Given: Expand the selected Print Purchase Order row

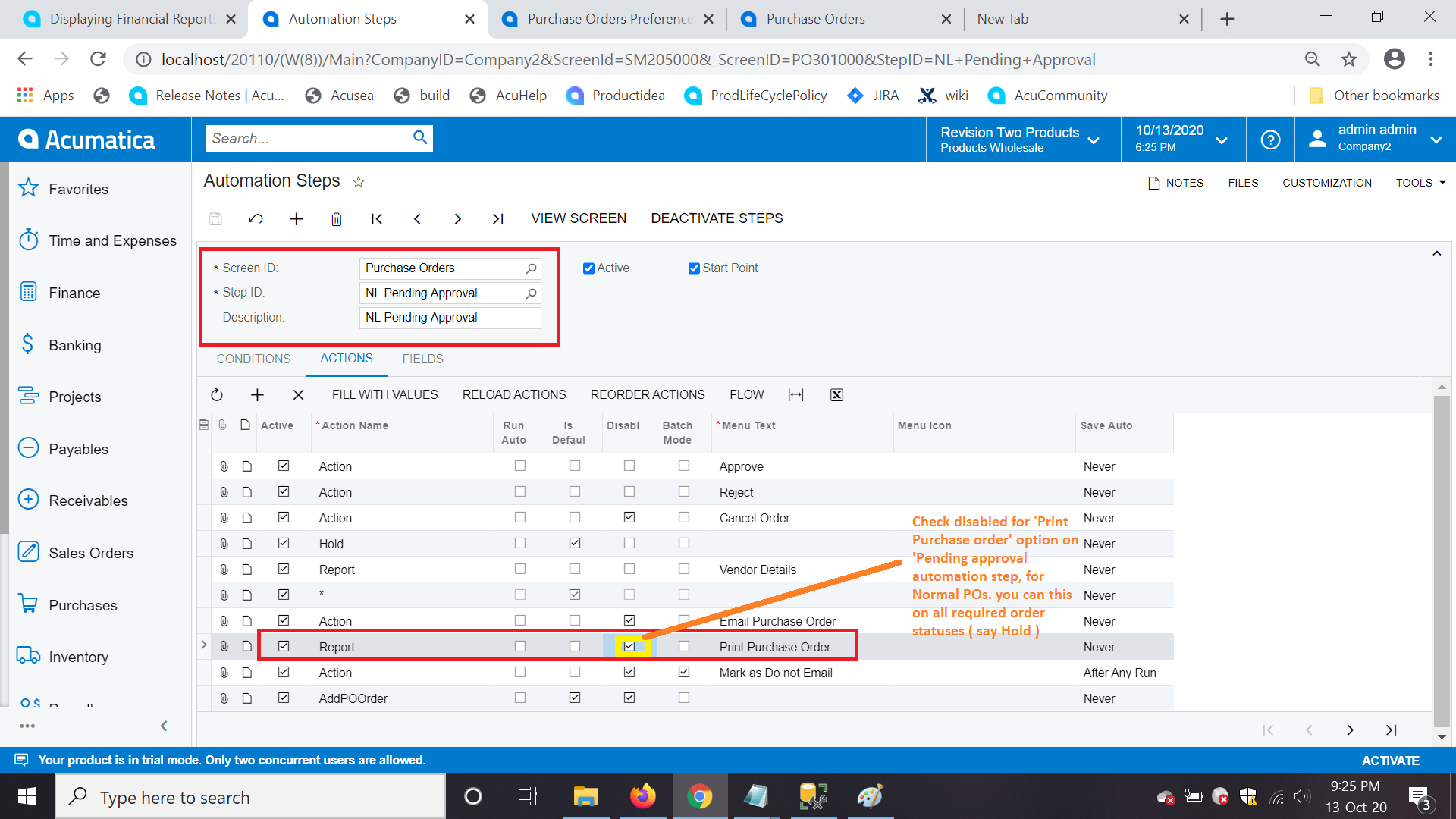Looking at the screenshot, I should (204, 645).
